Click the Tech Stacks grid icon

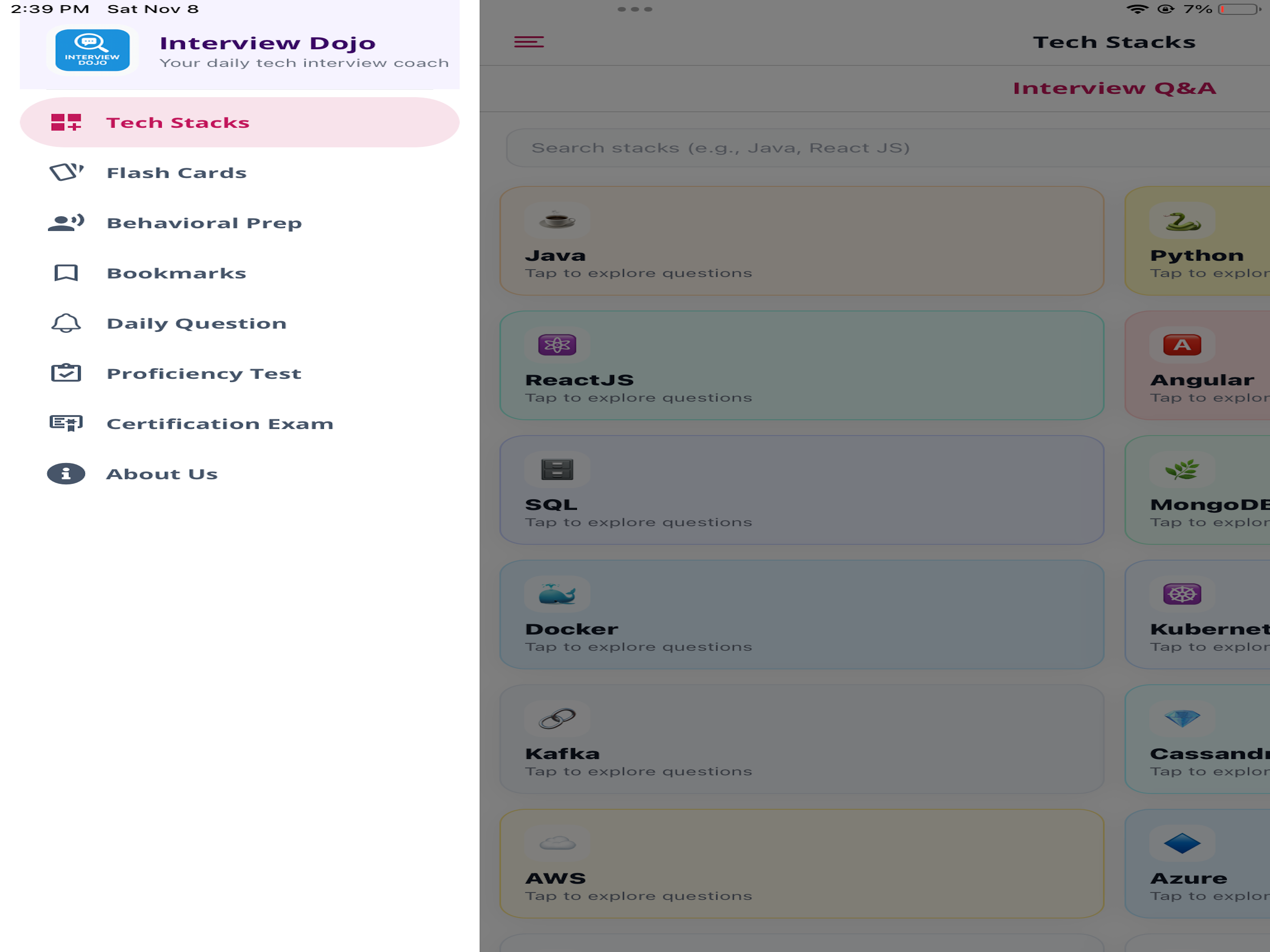click(66, 122)
